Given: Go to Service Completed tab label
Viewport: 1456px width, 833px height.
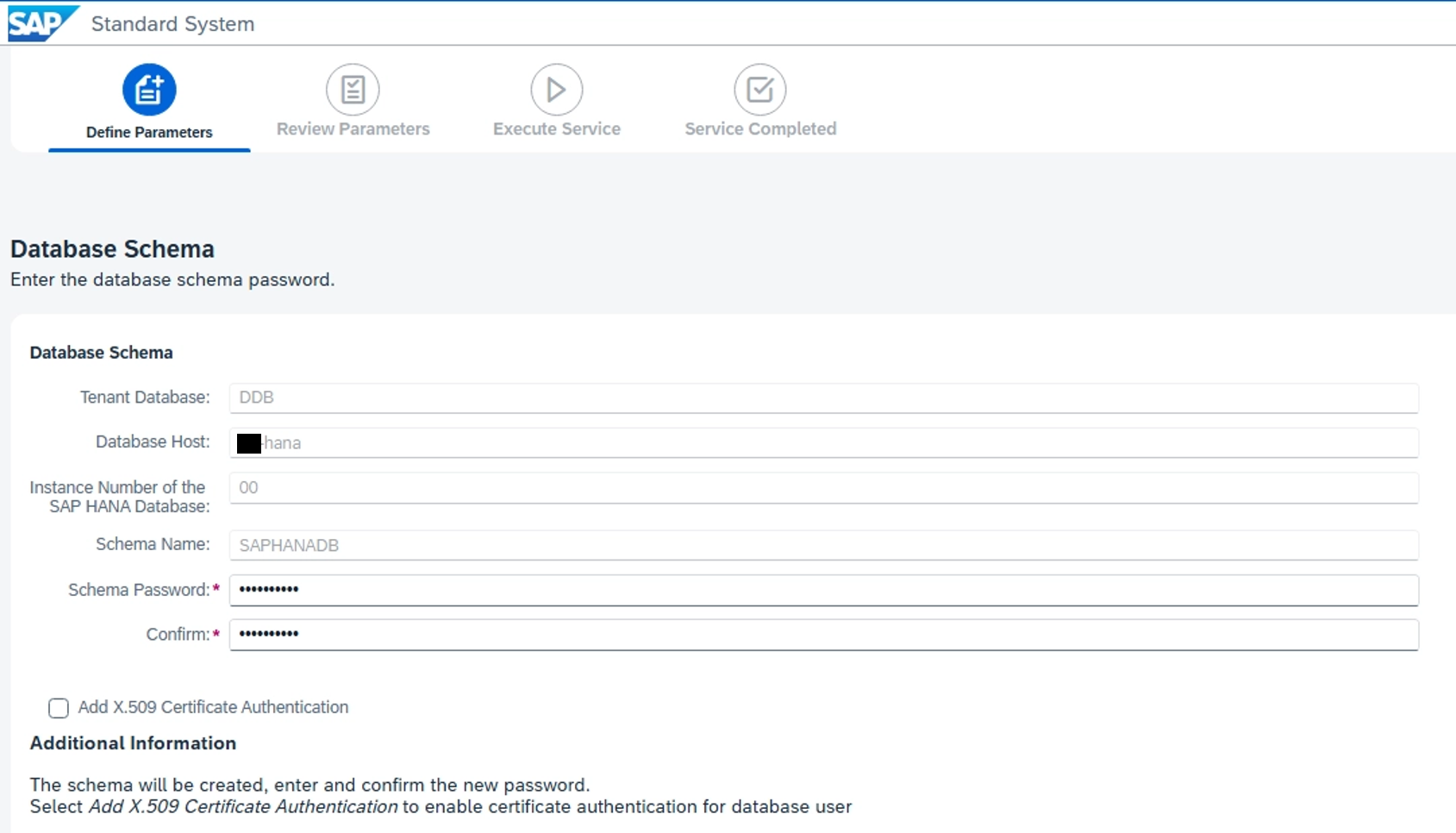Looking at the screenshot, I should [x=760, y=128].
